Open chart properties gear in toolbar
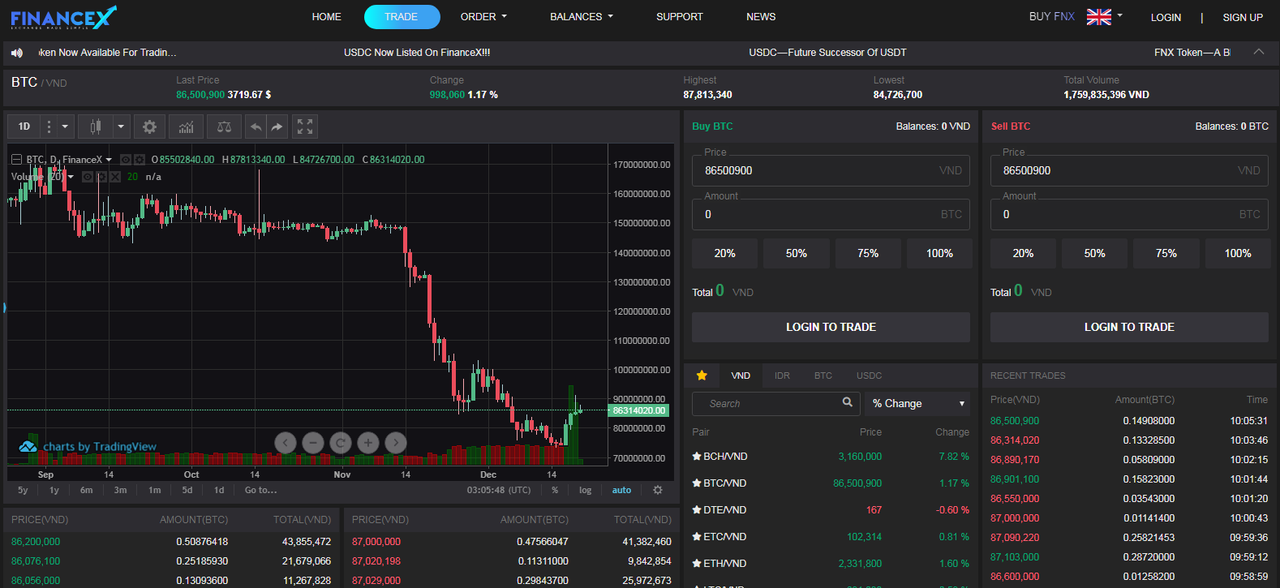This screenshot has height=588, width=1280. point(149,127)
